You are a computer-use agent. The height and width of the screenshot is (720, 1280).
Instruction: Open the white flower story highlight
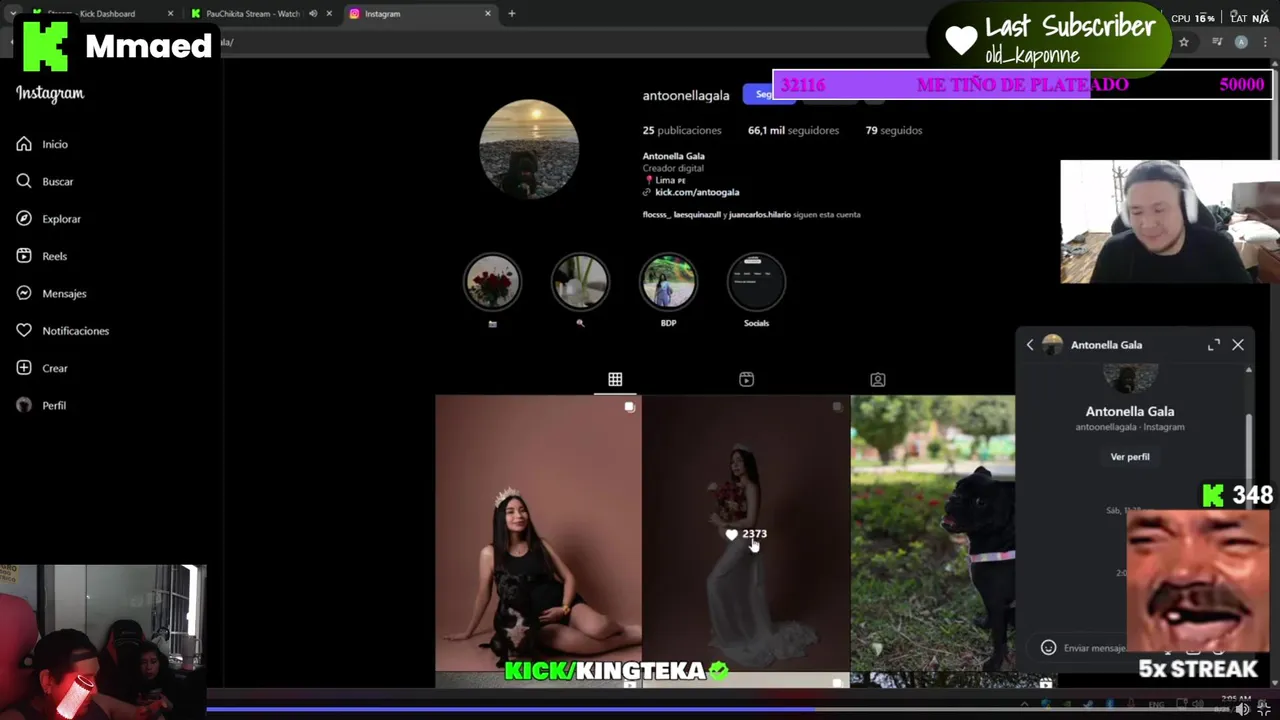pyautogui.click(x=580, y=282)
